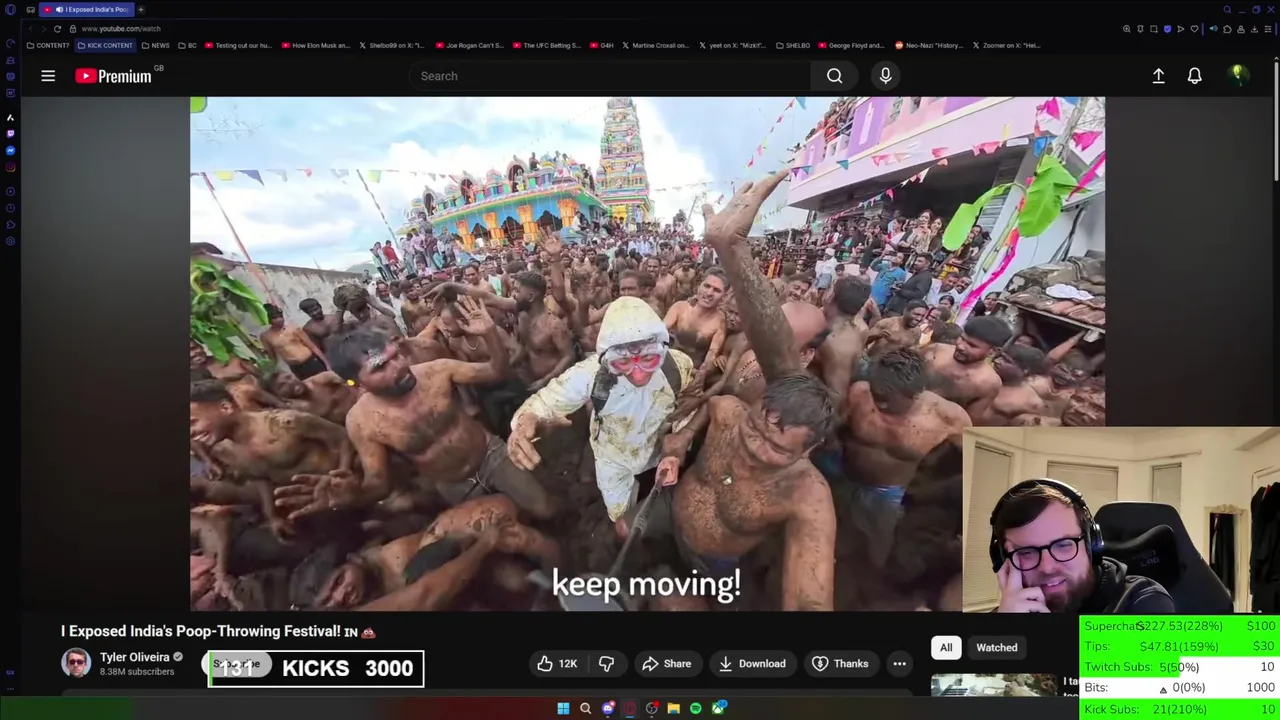Viewport: 1280px width, 720px height.
Task: Open workspaces icon beside tabs
Action: (30, 10)
